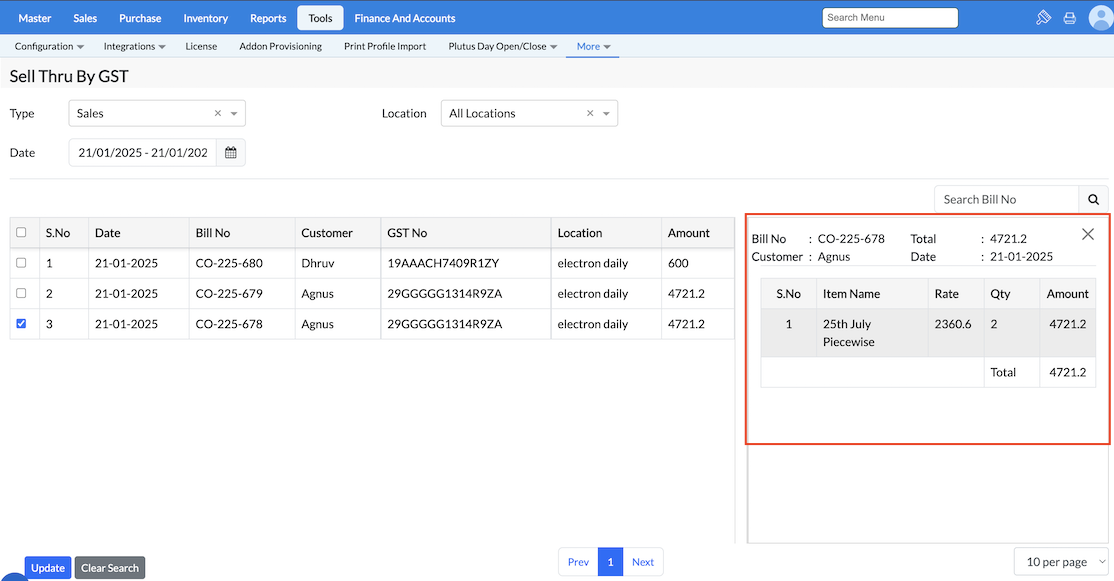Click the Update button
The image size is (1114, 581).
(48, 568)
